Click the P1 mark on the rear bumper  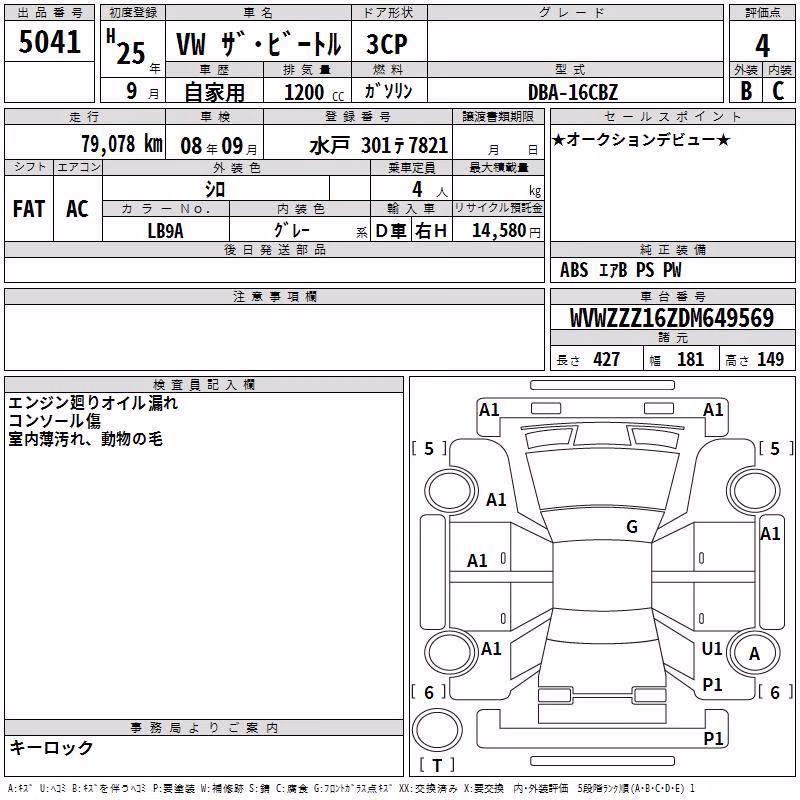pyautogui.click(x=713, y=738)
